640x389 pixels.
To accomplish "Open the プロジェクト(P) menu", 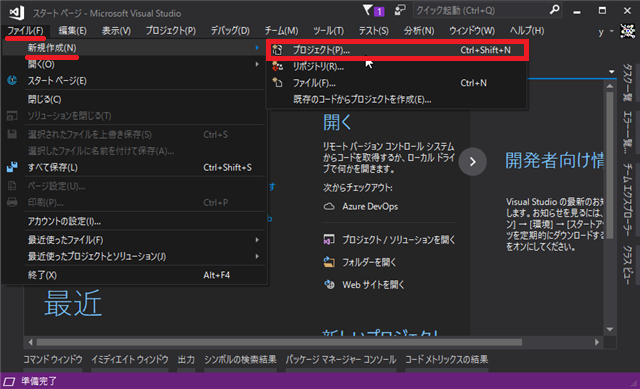I will (x=171, y=31).
